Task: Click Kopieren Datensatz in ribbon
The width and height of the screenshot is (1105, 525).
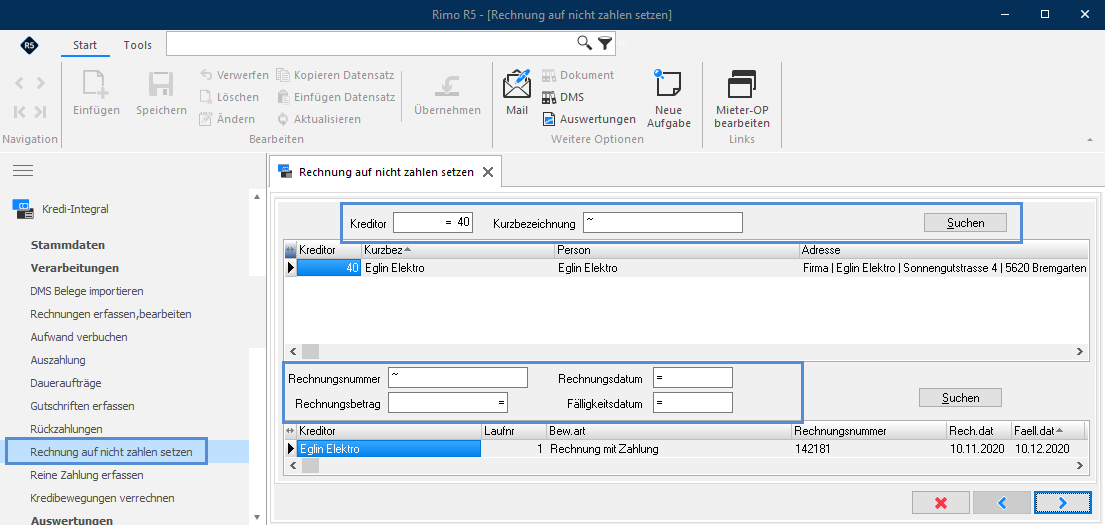Action: (335, 75)
